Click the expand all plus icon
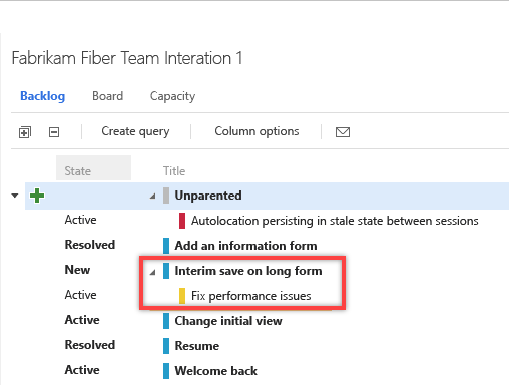Image resolution: width=510 pixels, height=386 pixels. 25,132
